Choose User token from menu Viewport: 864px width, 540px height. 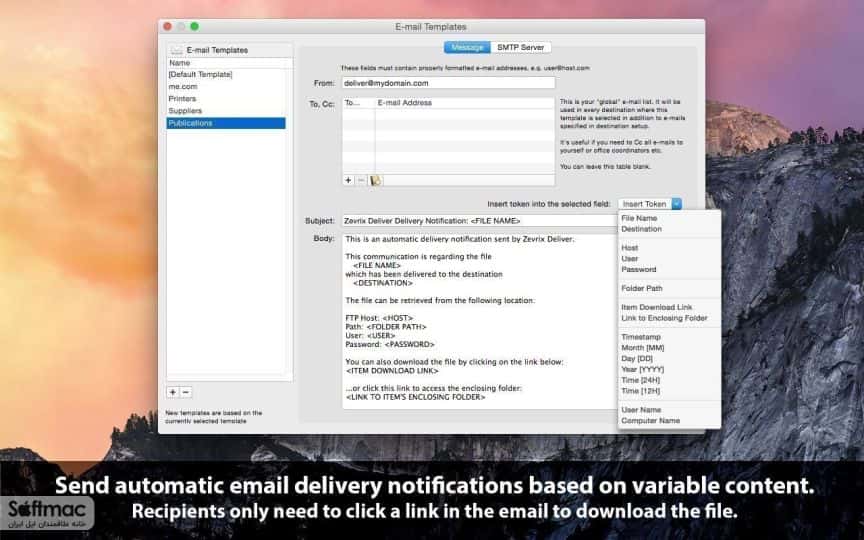click(x=630, y=258)
